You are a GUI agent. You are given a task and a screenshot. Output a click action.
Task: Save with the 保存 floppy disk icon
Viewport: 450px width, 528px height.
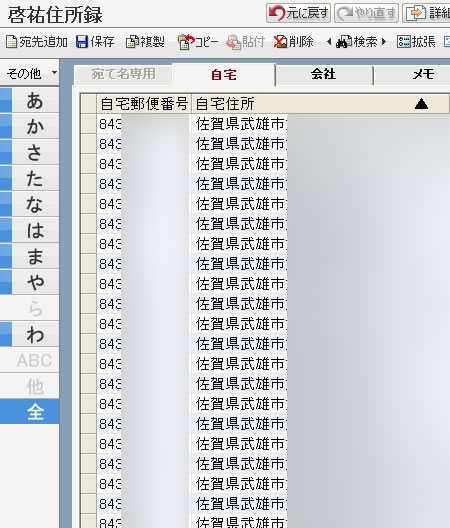pyautogui.click(x=82, y=42)
